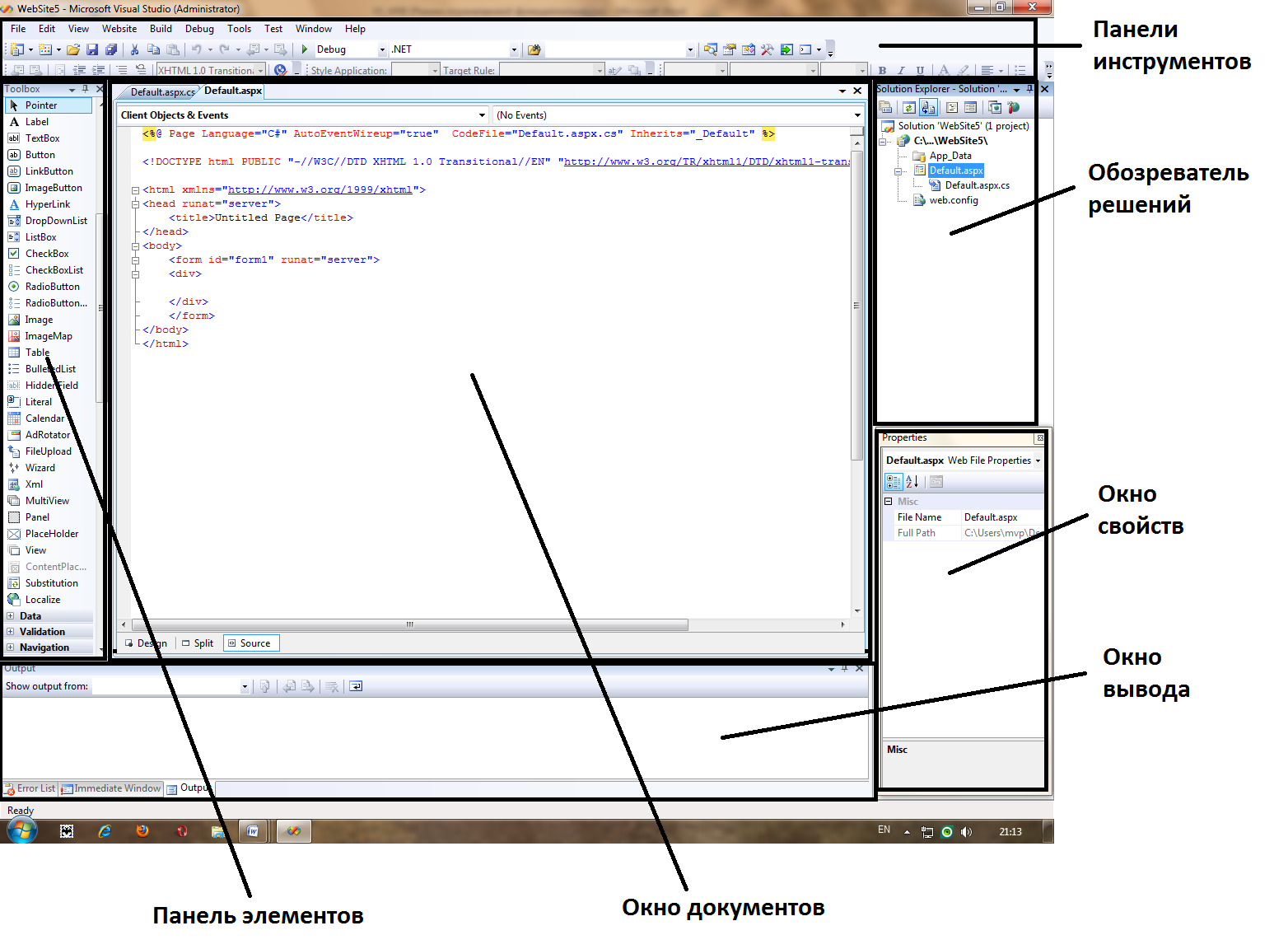Toggle Underline formatting button
This screenshot has height=949, width=1288.
coord(920,71)
